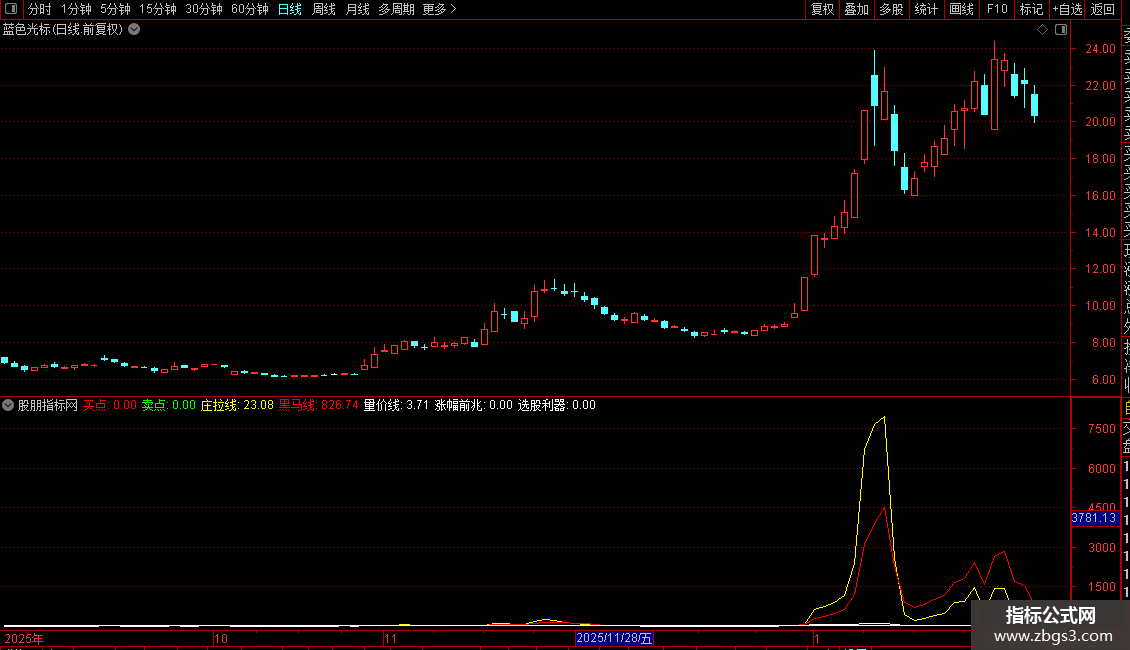Click the 蓝色光标(日线.前复权) chart title
This screenshot has width=1130, height=650.
coord(63,30)
